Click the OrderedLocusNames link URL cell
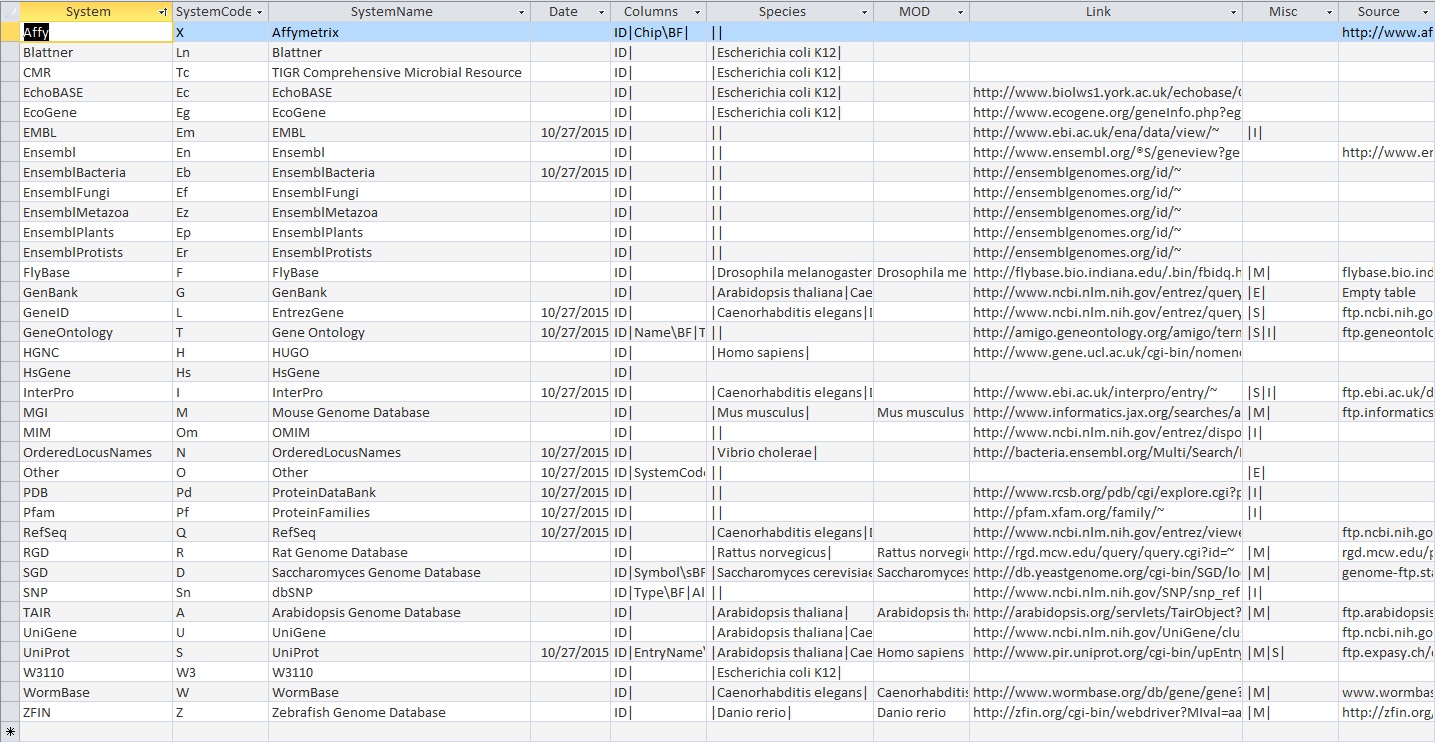 tap(1106, 452)
